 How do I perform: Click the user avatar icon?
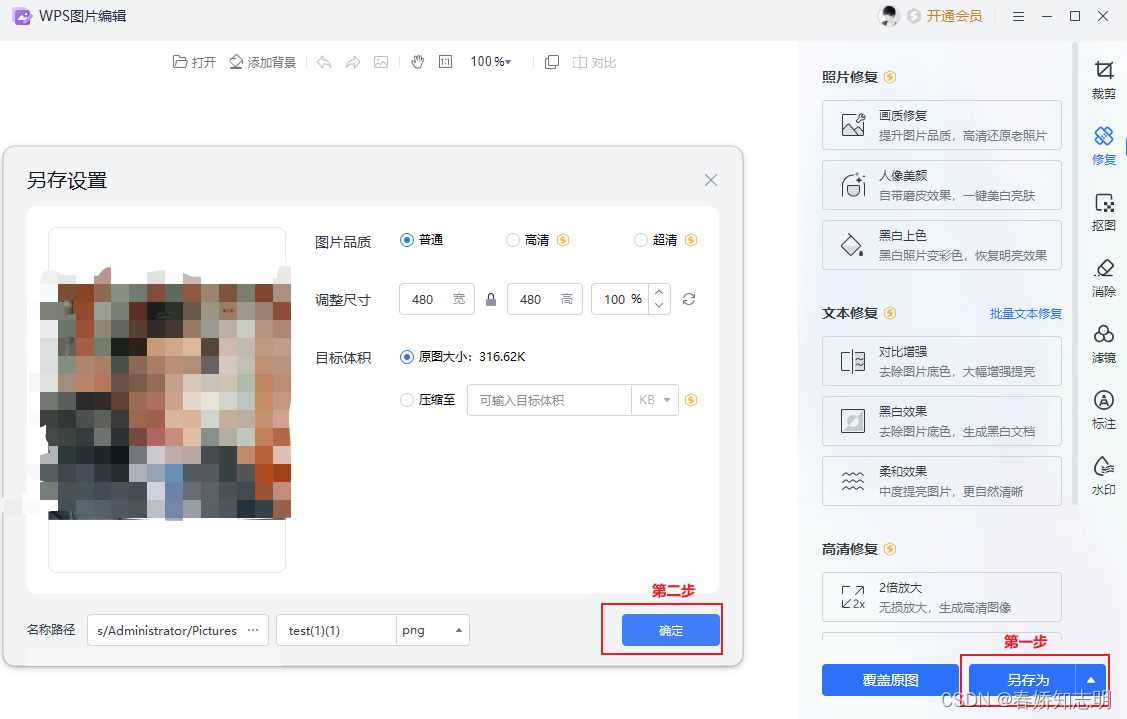[x=889, y=16]
